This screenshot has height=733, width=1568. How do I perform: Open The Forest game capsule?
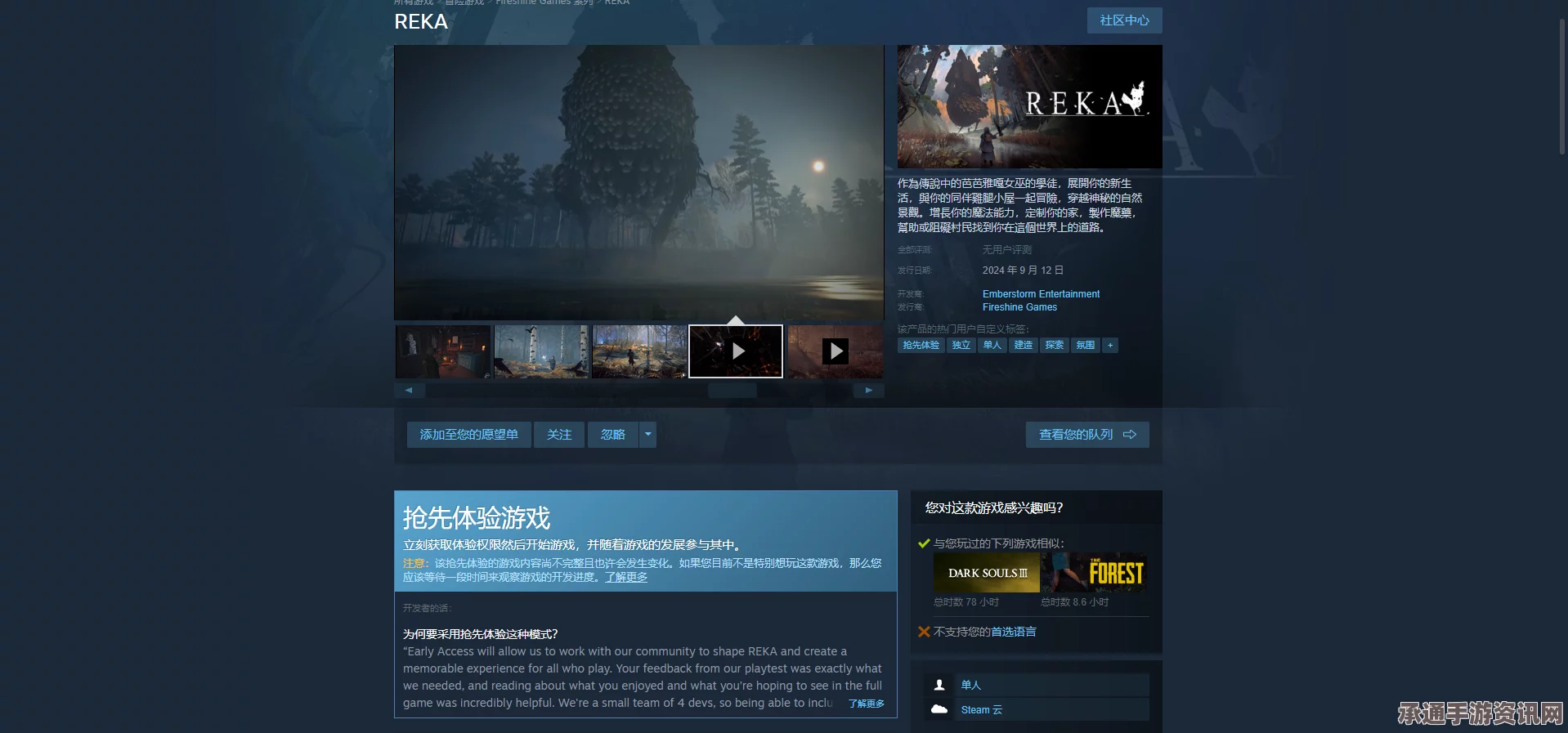click(1094, 573)
